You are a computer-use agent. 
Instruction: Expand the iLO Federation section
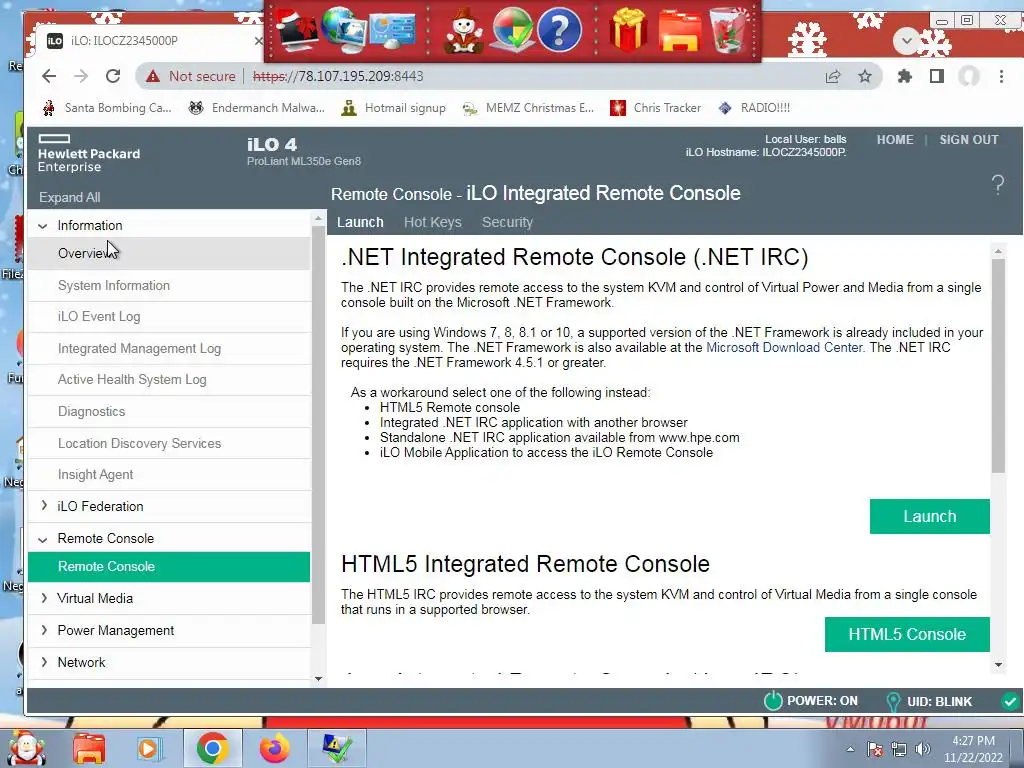[44, 505]
